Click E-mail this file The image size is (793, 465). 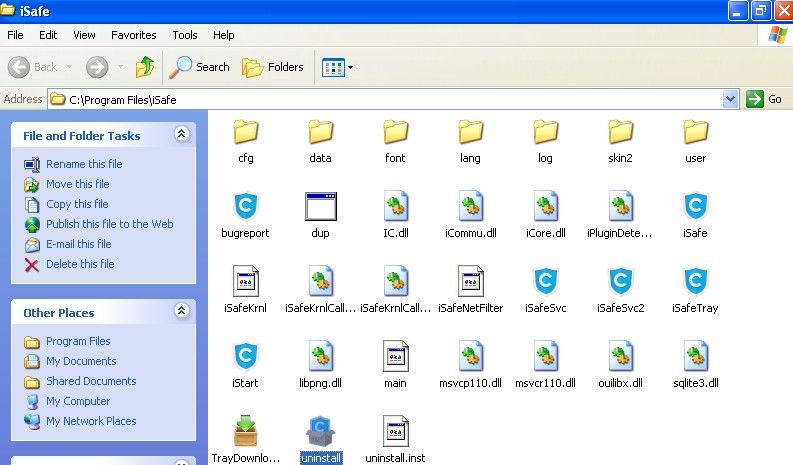pos(68,244)
